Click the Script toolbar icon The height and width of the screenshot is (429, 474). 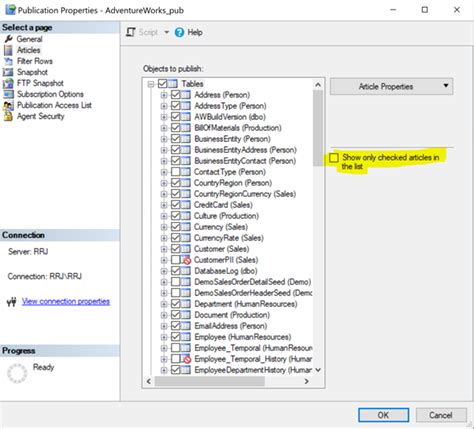(x=131, y=32)
